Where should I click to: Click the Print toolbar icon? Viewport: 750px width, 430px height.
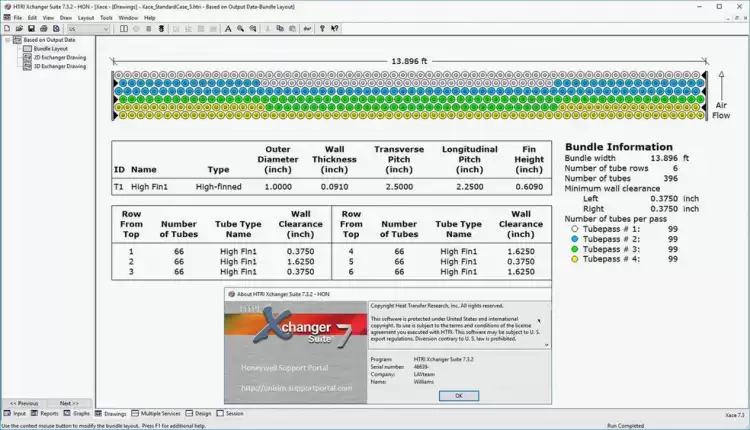(x=44, y=29)
